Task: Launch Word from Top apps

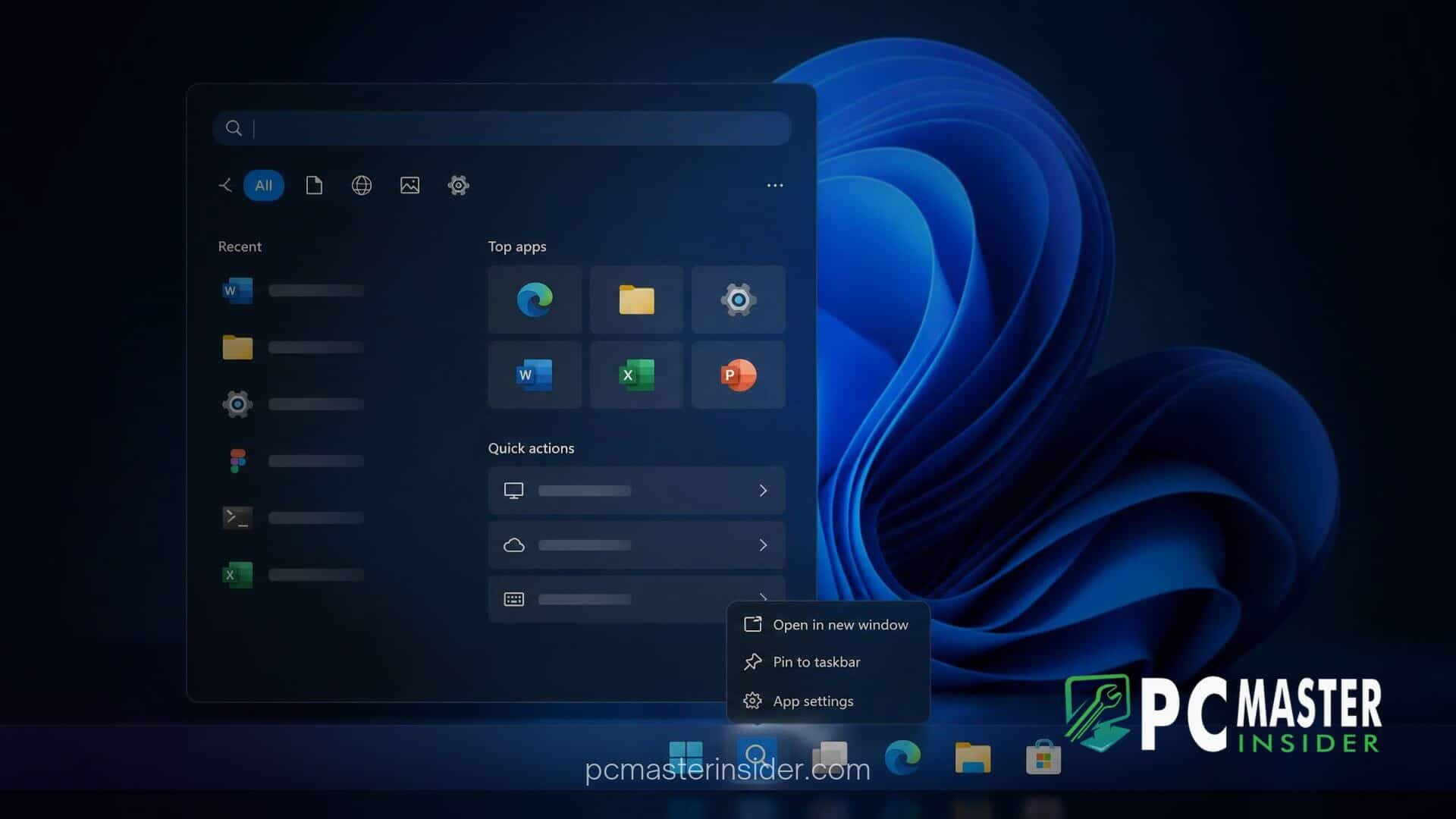Action: click(535, 375)
